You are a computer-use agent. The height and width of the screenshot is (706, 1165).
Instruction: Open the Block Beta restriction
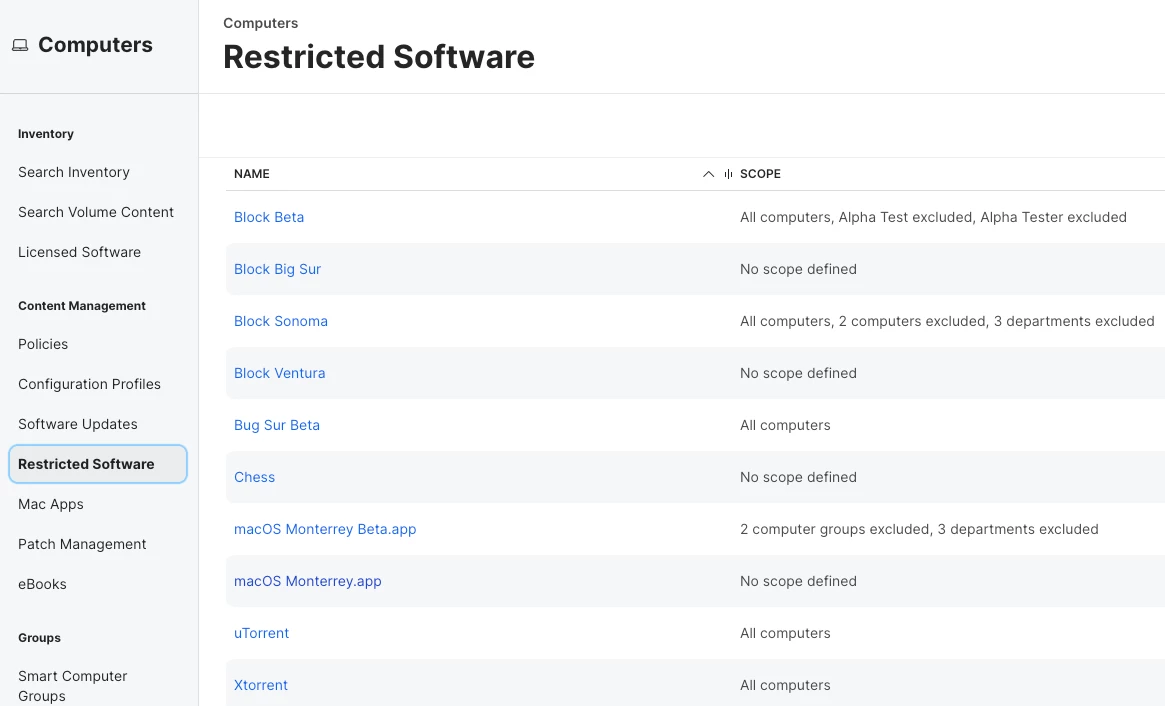[x=269, y=217]
